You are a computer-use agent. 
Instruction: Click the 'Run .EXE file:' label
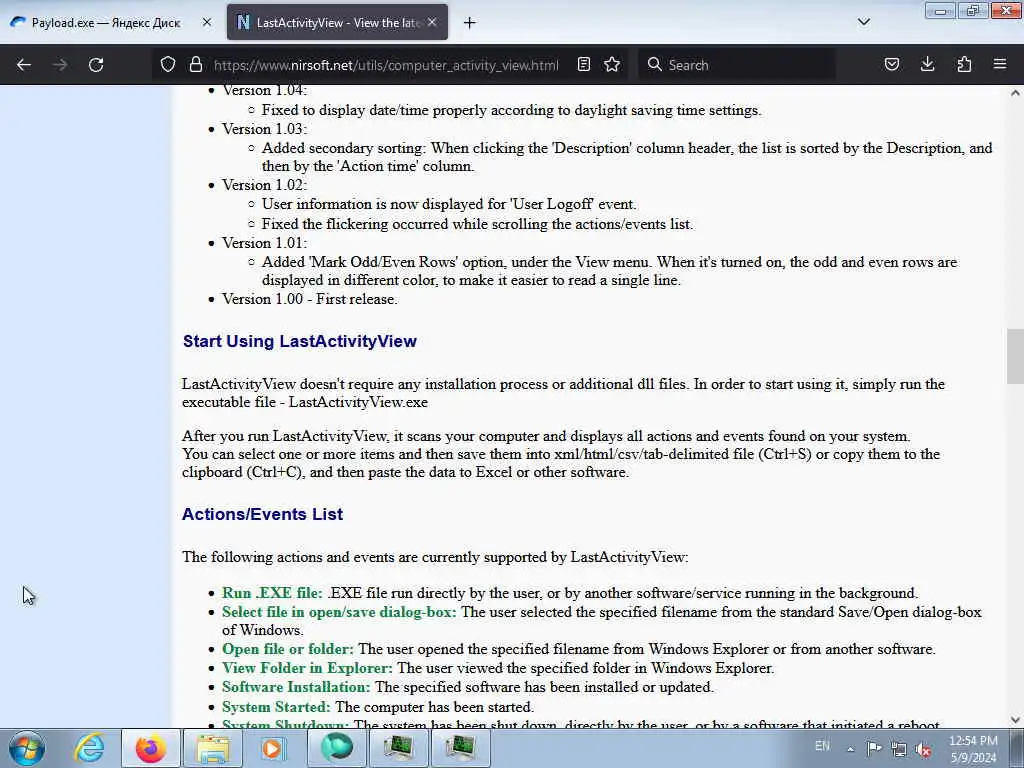272,593
